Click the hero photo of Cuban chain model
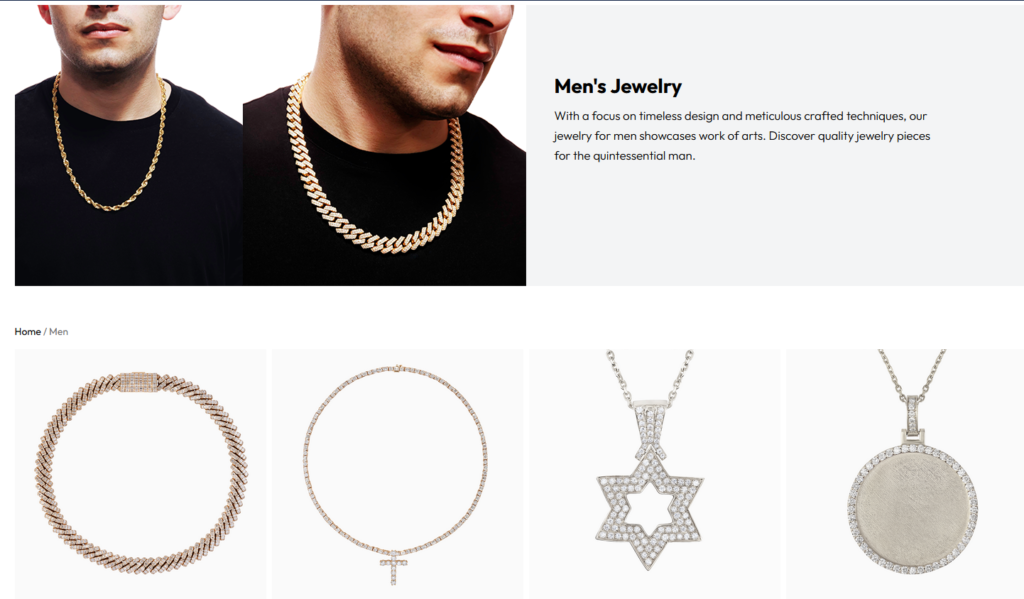The height and width of the screenshot is (599, 1024). tap(385, 145)
